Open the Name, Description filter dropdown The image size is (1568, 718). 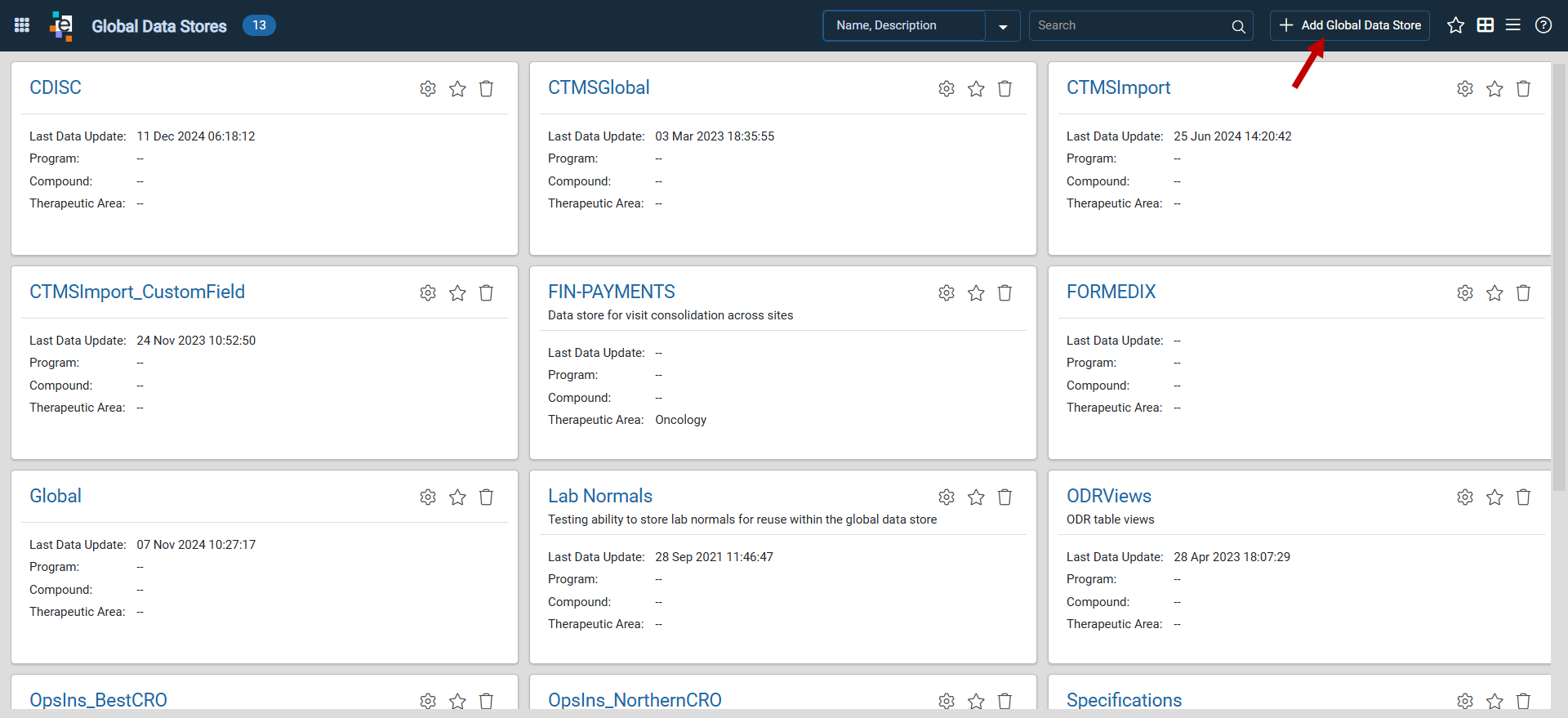(904, 25)
